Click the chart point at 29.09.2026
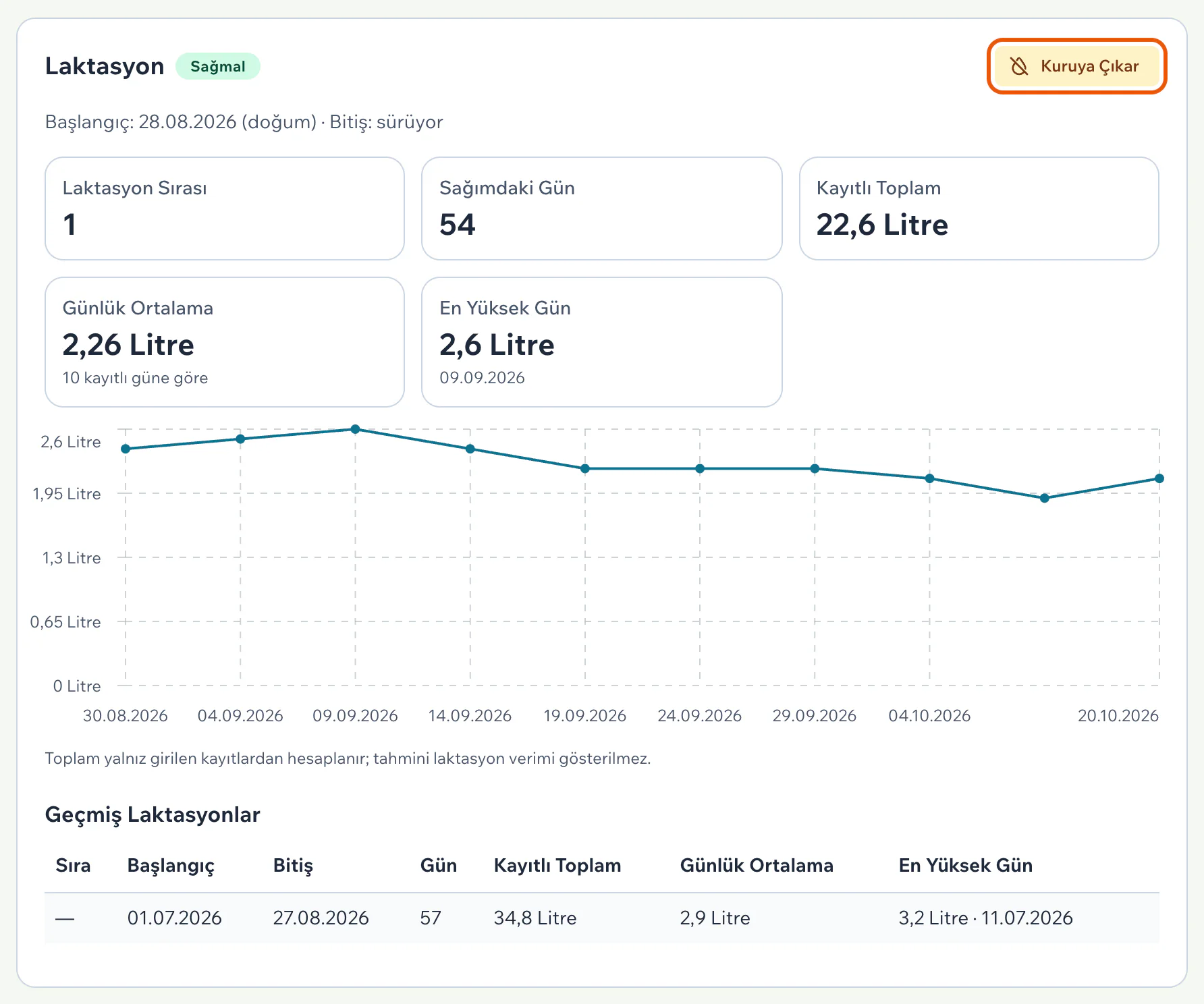The height and width of the screenshot is (1004, 1204). (x=815, y=468)
